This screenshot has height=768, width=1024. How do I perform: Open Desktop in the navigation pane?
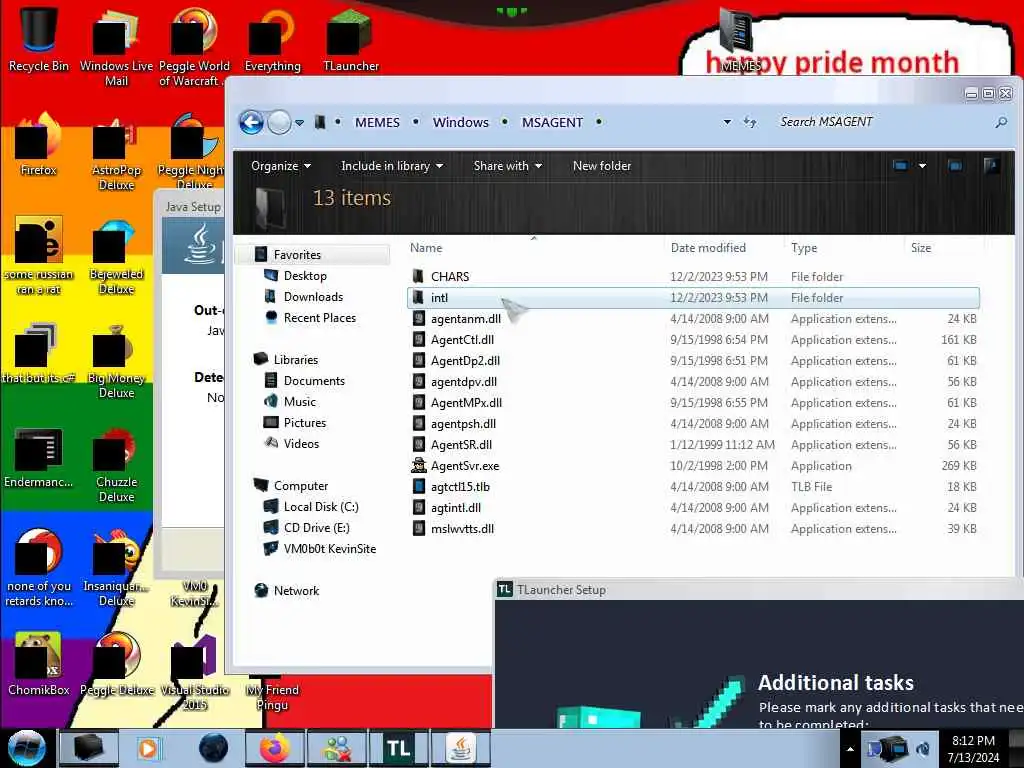[305, 276]
